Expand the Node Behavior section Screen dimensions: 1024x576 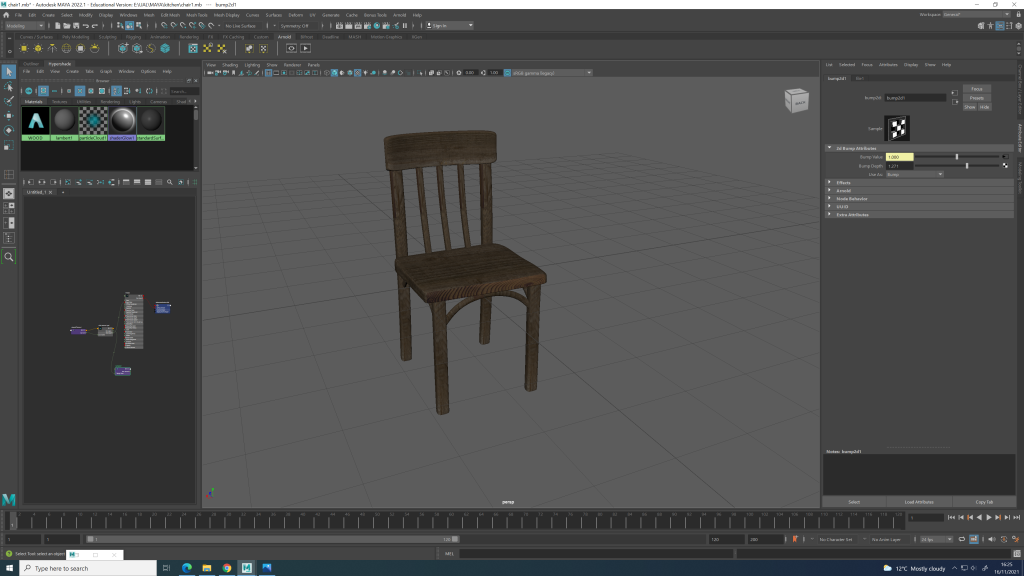(x=920, y=199)
